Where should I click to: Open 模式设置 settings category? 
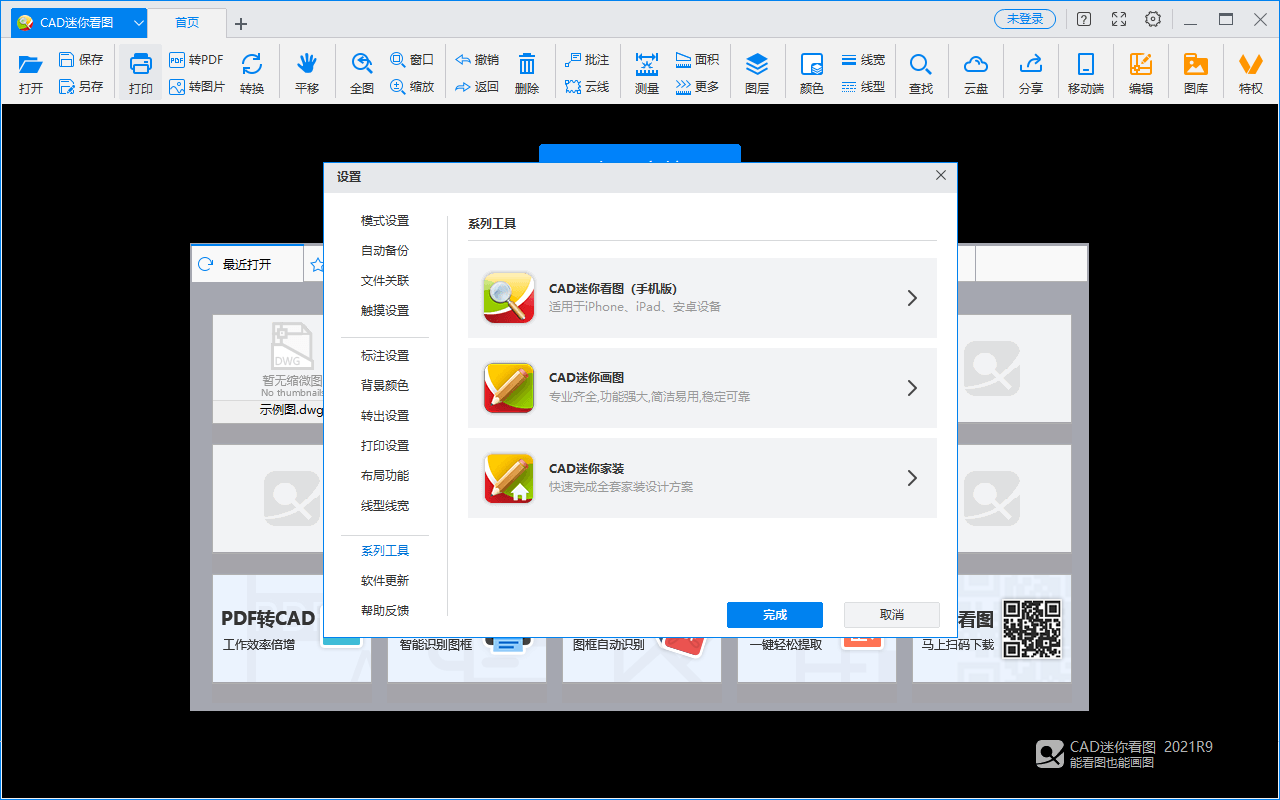pyautogui.click(x=385, y=221)
